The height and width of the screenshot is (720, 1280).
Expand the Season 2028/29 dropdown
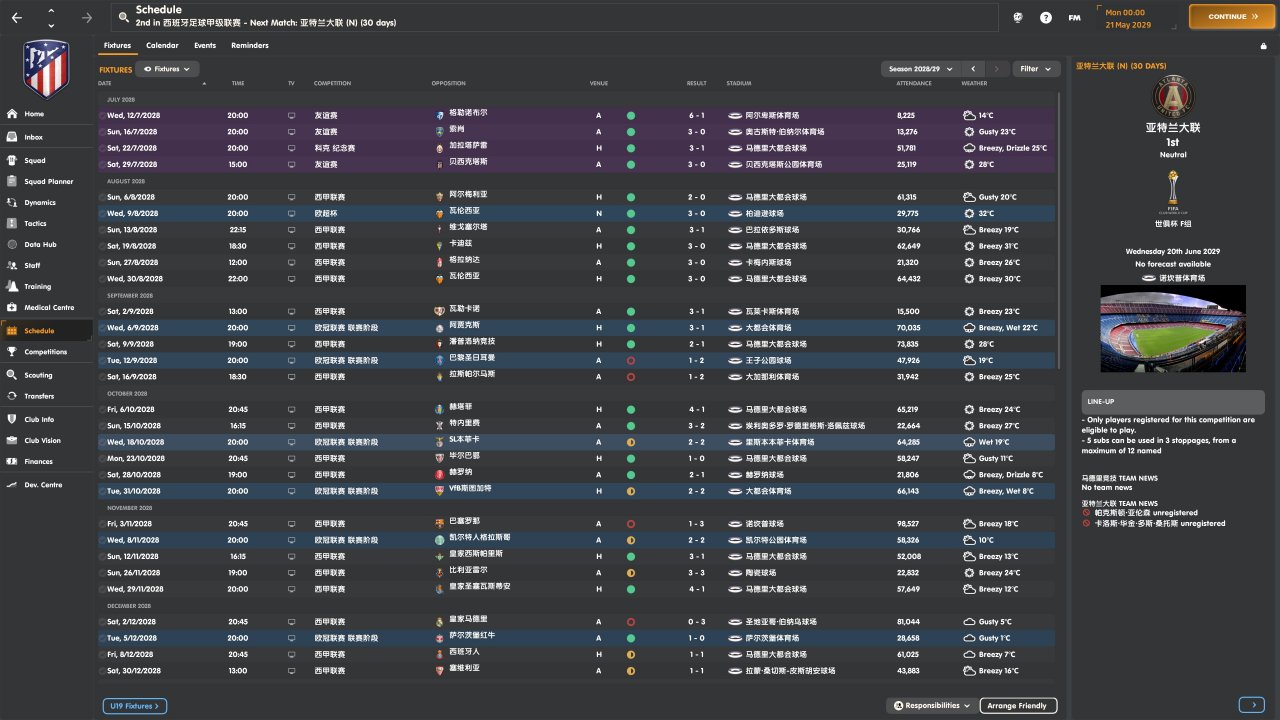(x=919, y=69)
